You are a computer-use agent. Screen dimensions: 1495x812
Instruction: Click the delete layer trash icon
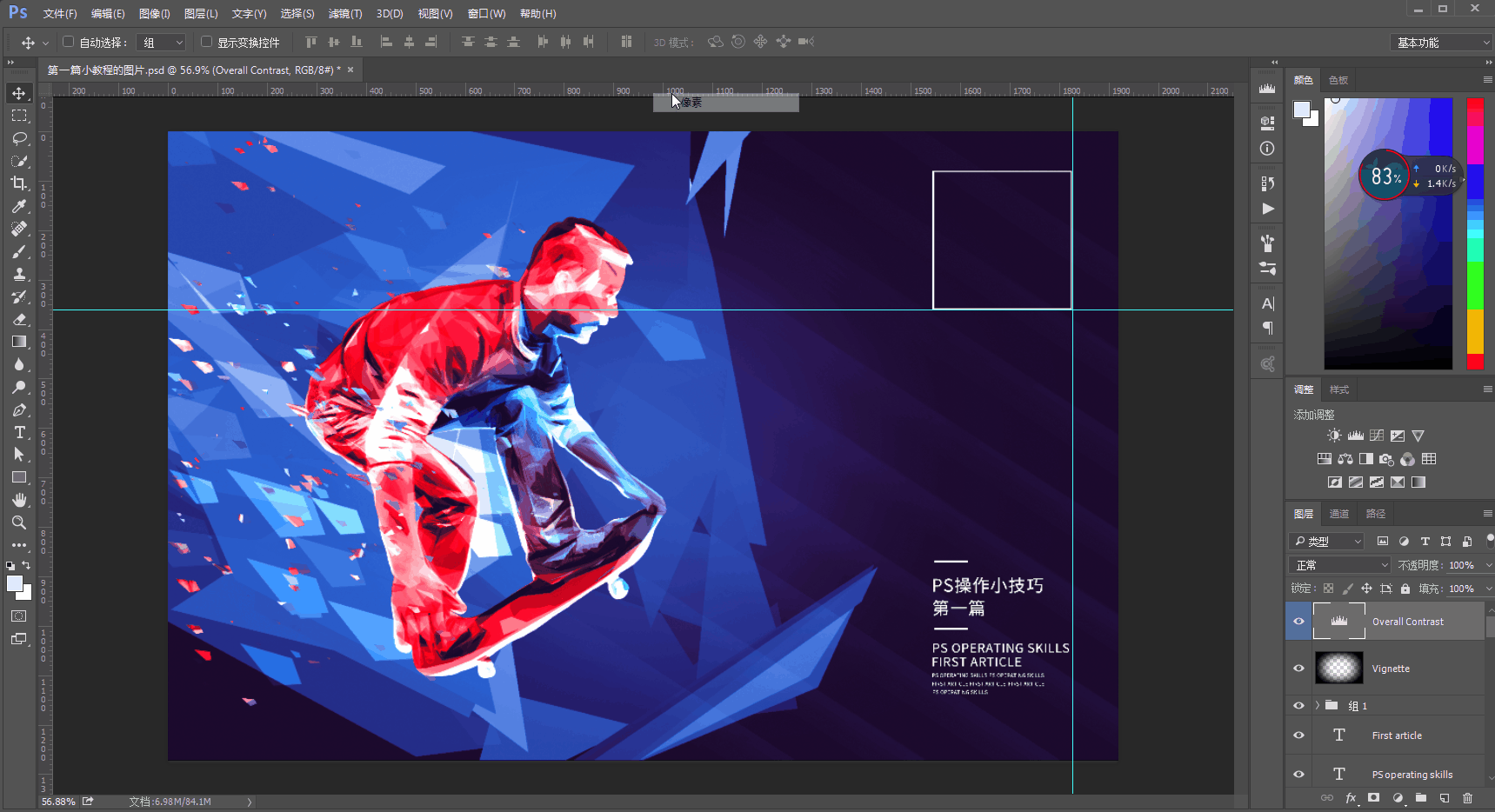pyautogui.click(x=1468, y=798)
